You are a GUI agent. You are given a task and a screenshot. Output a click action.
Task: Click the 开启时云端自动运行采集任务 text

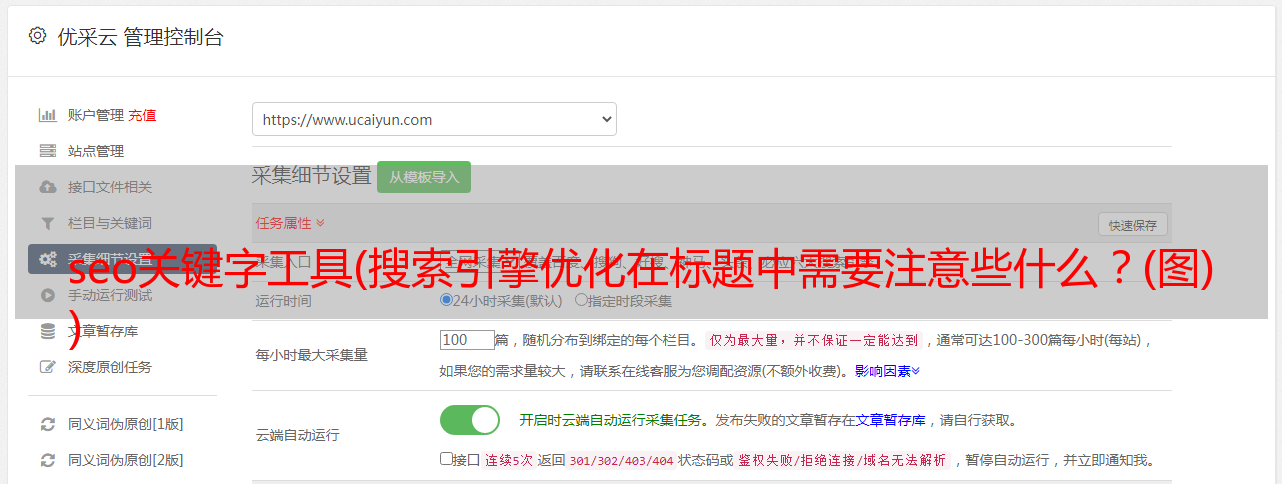(x=610, y=420)
